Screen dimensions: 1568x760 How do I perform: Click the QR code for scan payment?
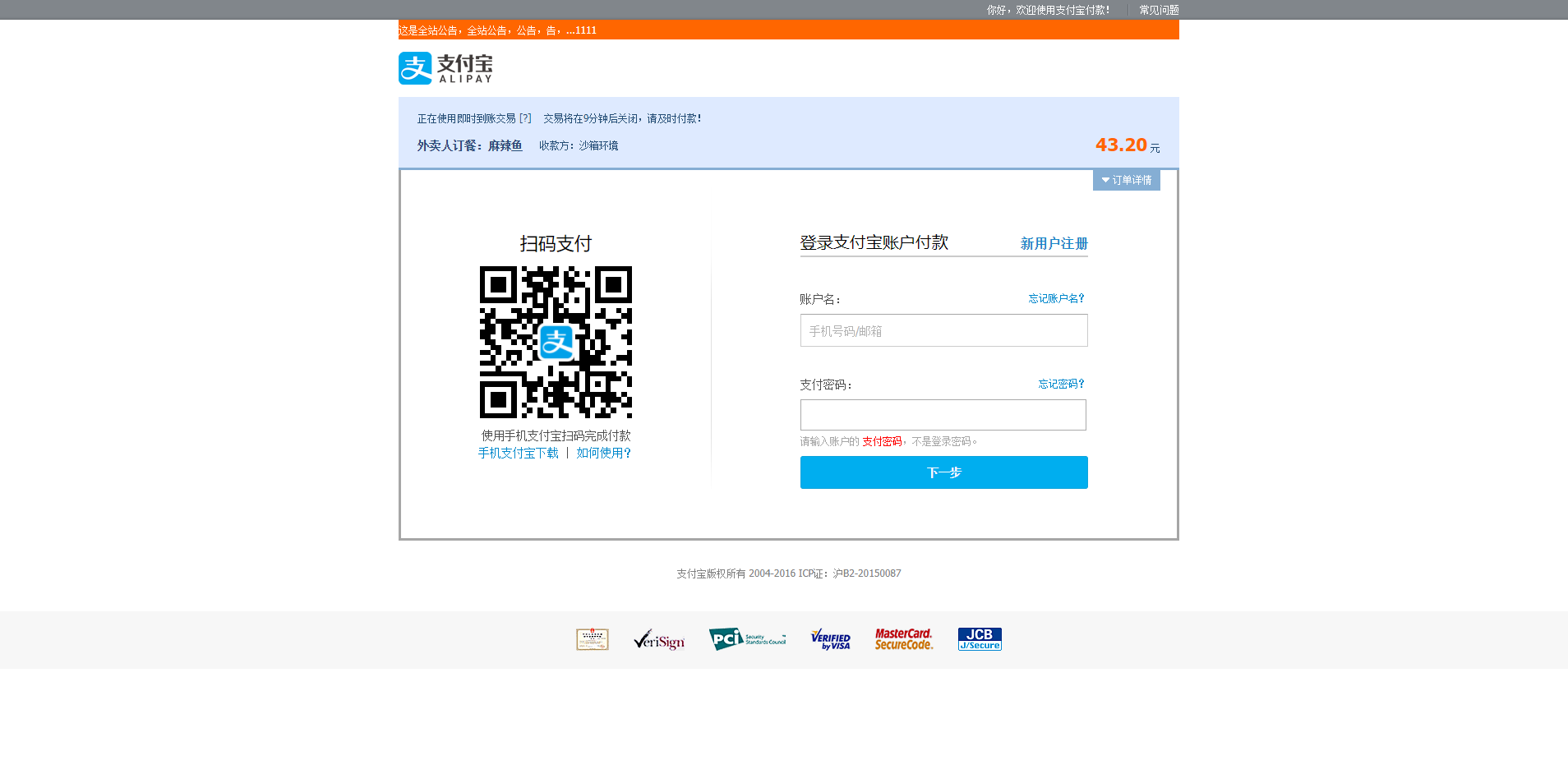coord(556,342)
